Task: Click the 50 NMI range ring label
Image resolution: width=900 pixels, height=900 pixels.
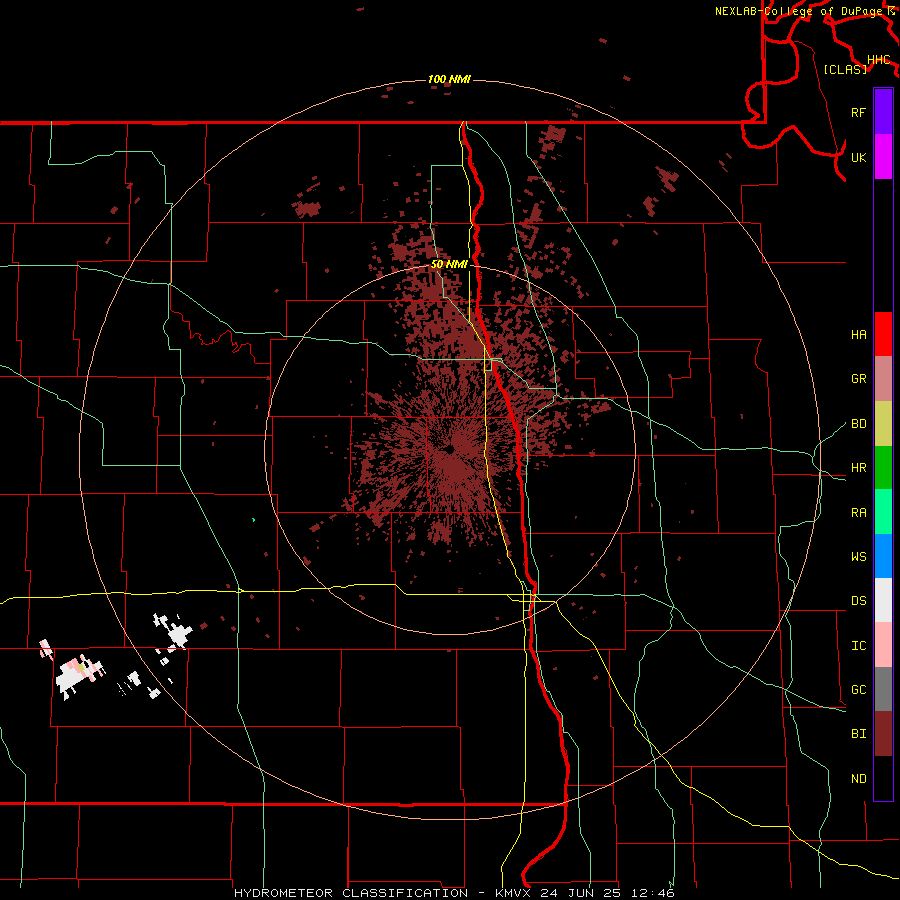Action: [449, 265]
